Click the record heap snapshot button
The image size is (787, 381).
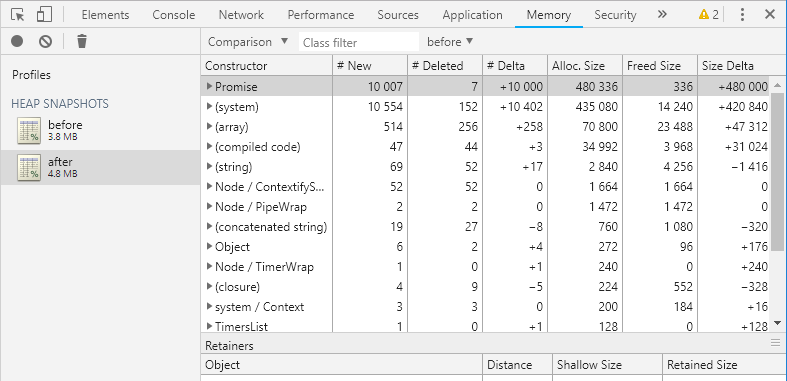tap(17, 41)
